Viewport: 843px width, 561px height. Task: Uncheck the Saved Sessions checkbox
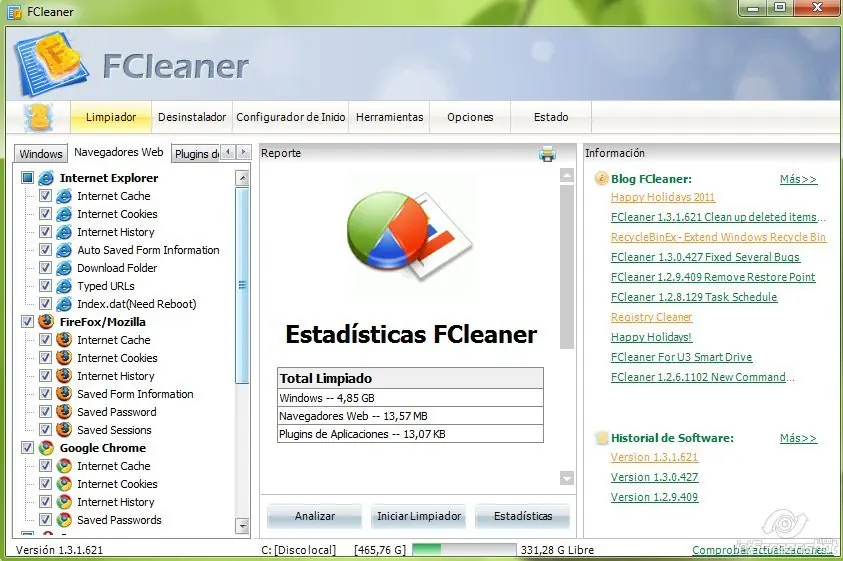(45, 430)
